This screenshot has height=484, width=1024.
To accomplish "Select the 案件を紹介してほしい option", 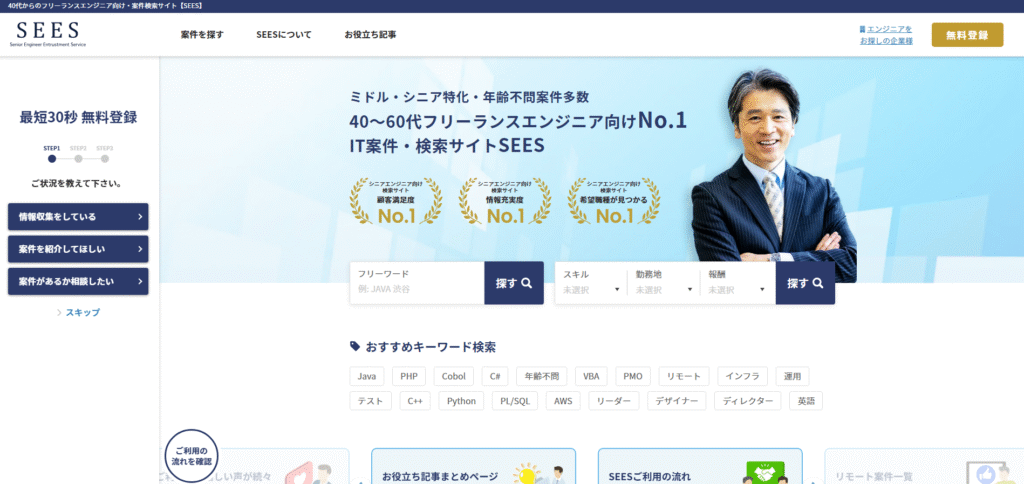I will 78,249.
